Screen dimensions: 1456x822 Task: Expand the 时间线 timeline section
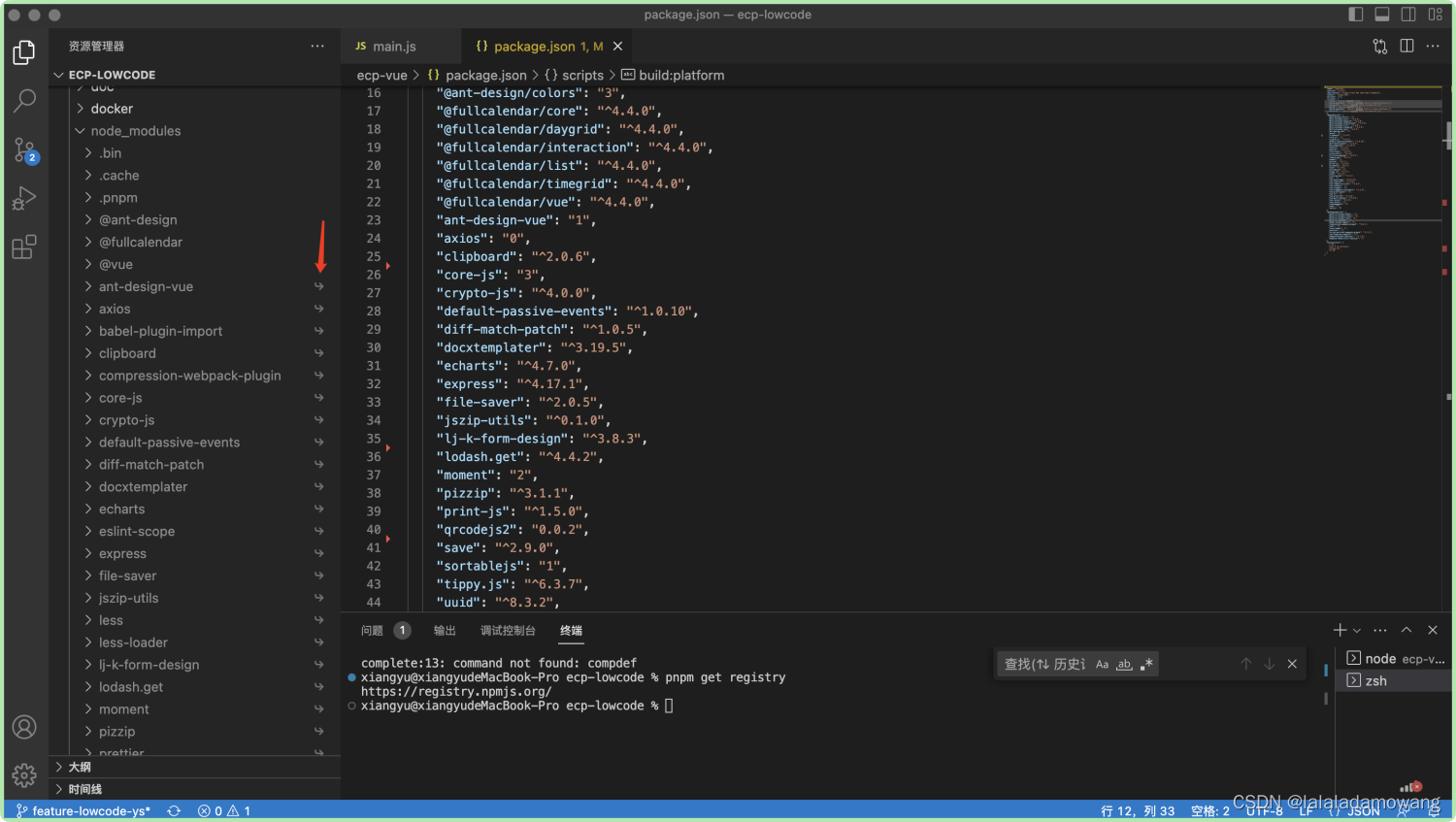pos(194,789)
